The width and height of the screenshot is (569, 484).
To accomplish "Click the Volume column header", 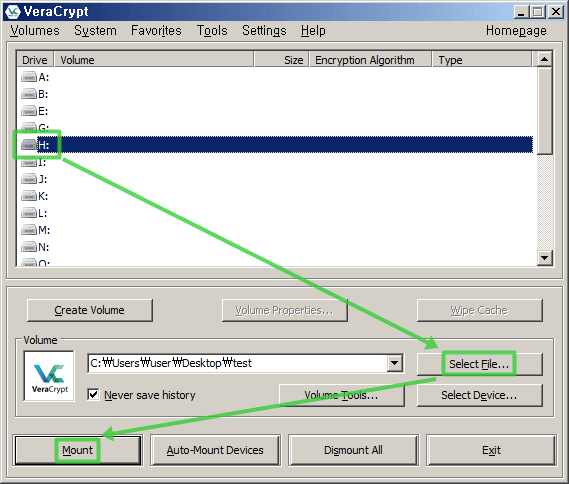I will [x=154, y=60].
